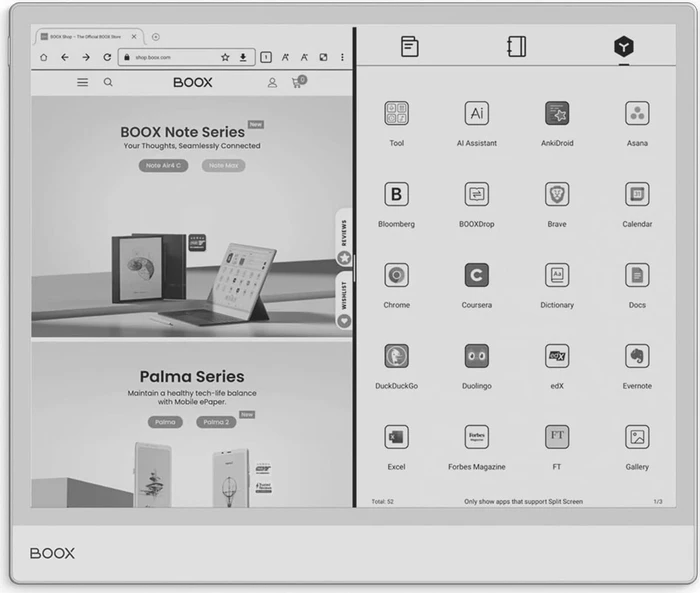Select the Palma 2 button
The width and height of the screenshot is (700, 593).
pyautogui.click(x=216, y=422)
